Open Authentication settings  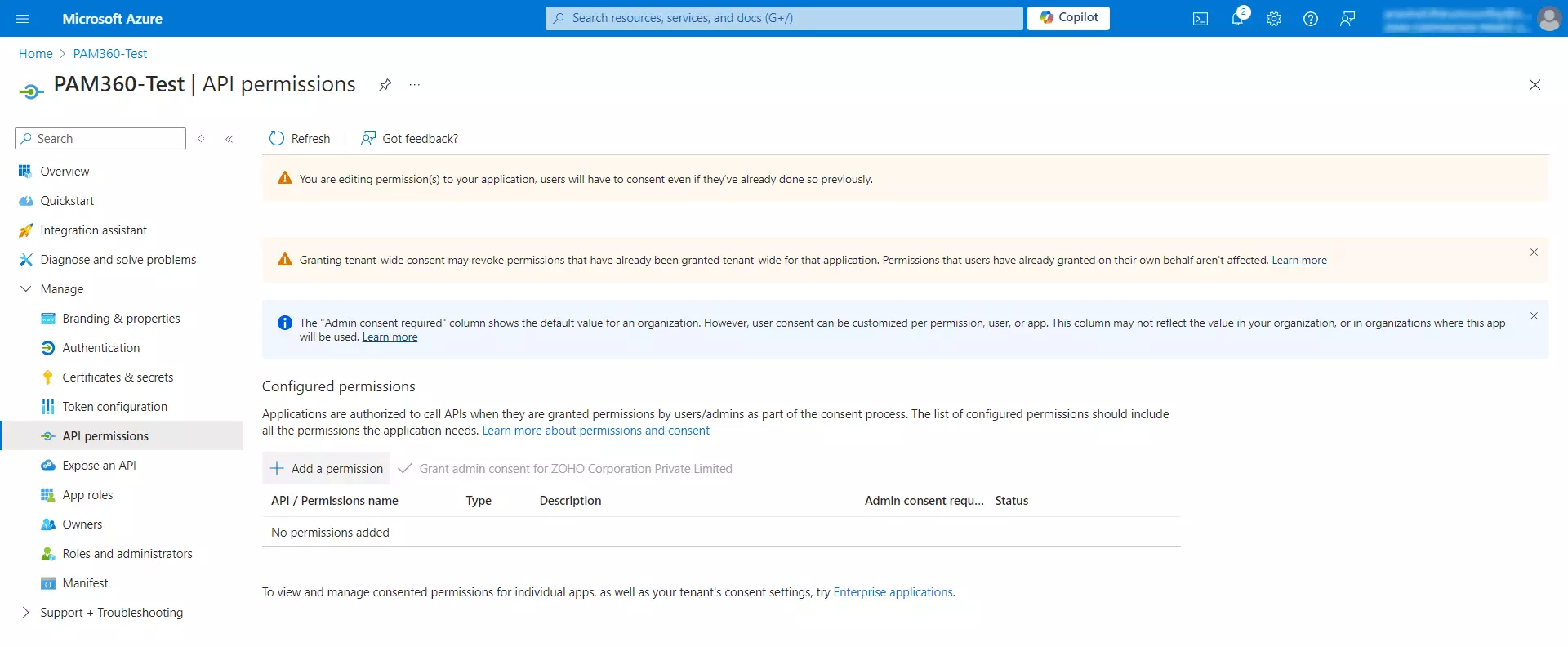tap(101, 348)
